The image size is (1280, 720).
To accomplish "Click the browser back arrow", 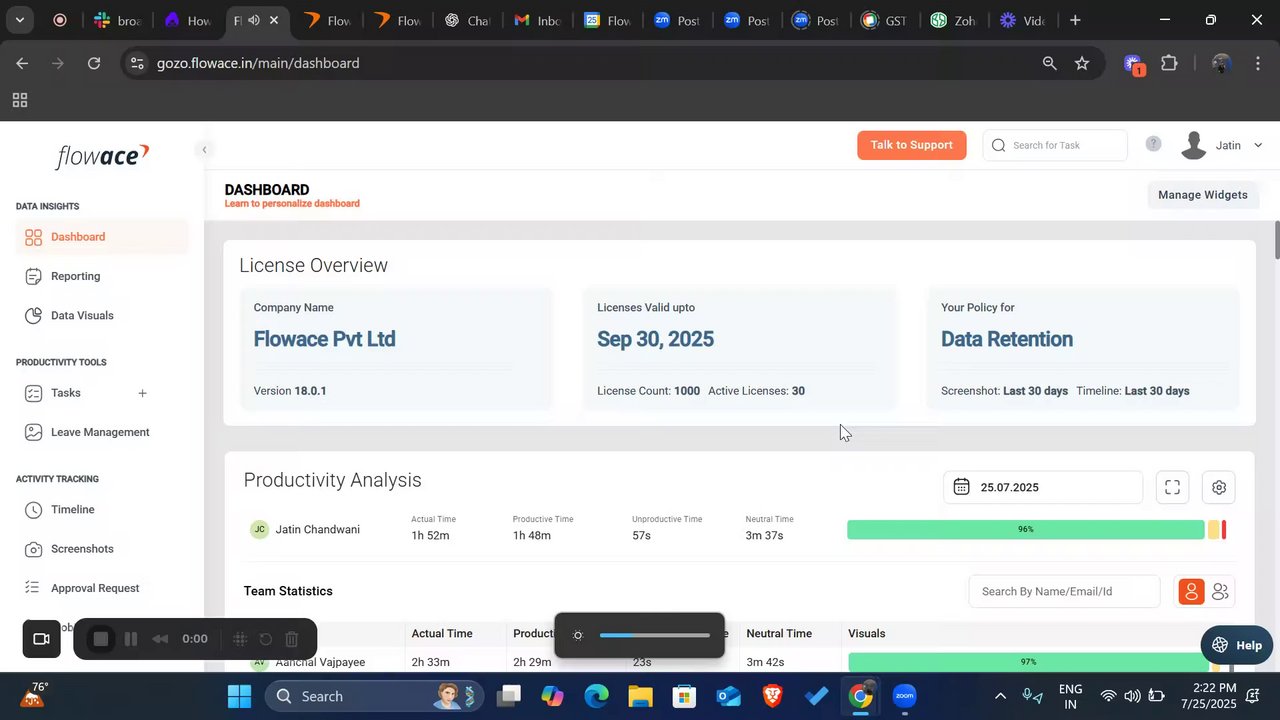I will 22,63.
